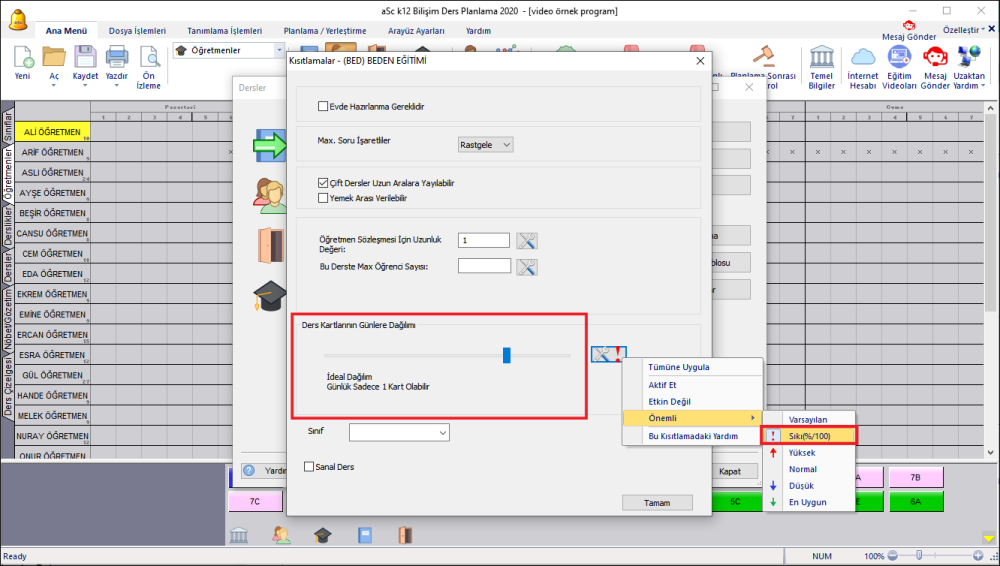The height and width of the screenshot is (566, 1000).
Task: Select the 6A class card
Action: (916, 502)
